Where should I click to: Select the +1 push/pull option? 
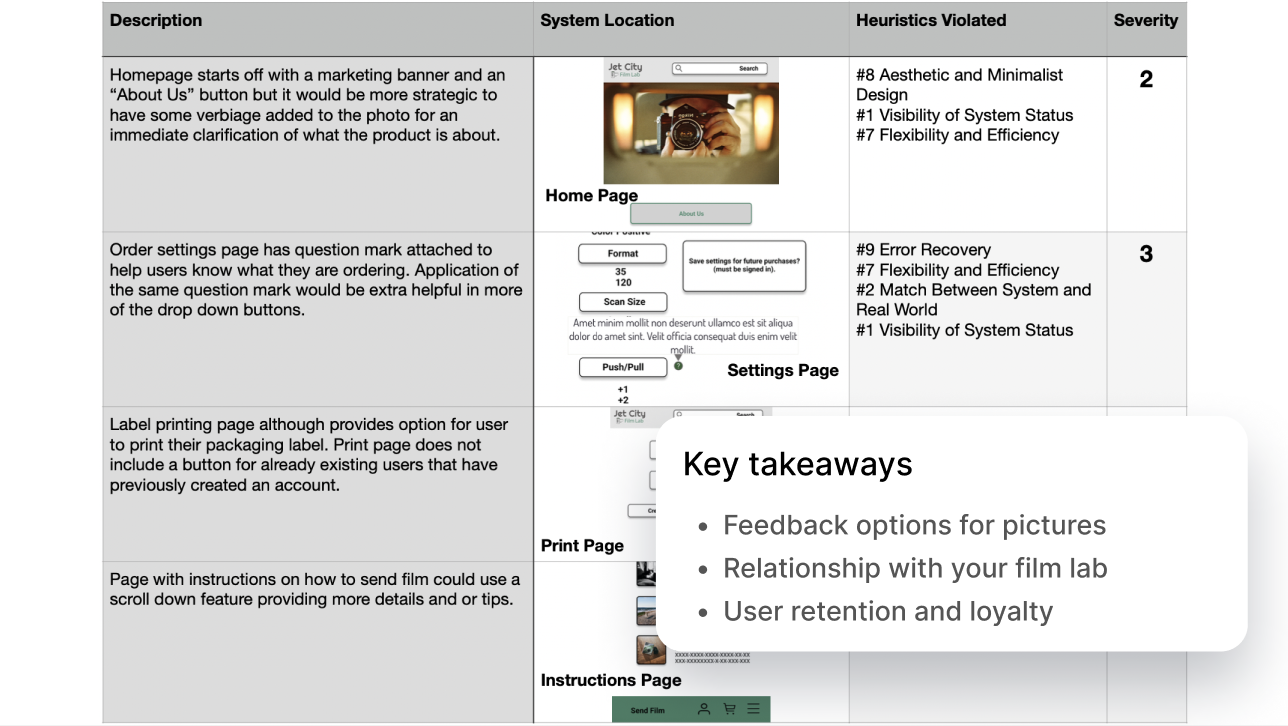[x=623, y=390]
